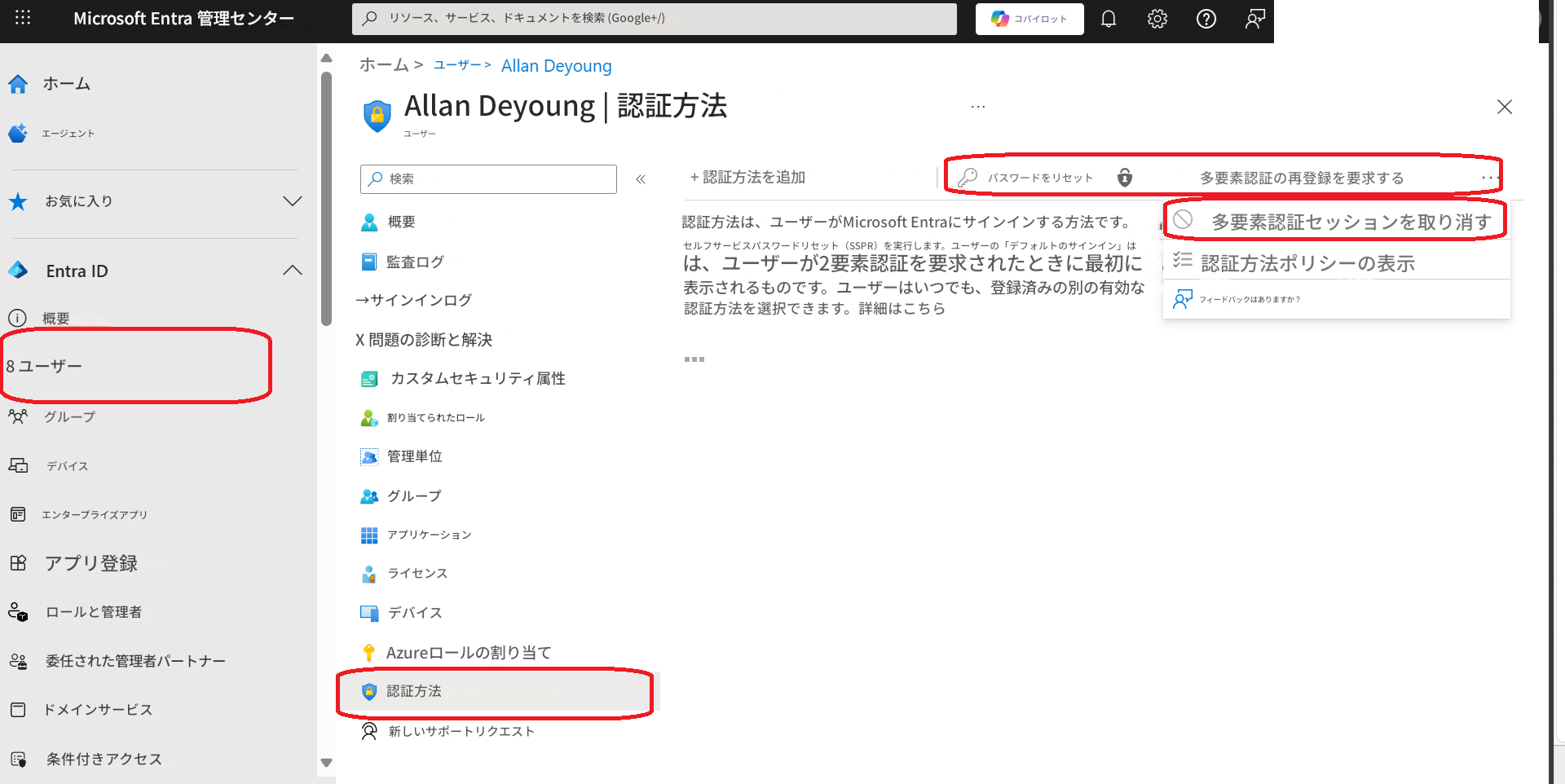This screenshot has width=1565, height=784.
Task: Open the notifications bell
Action: tap(1109, 19)
